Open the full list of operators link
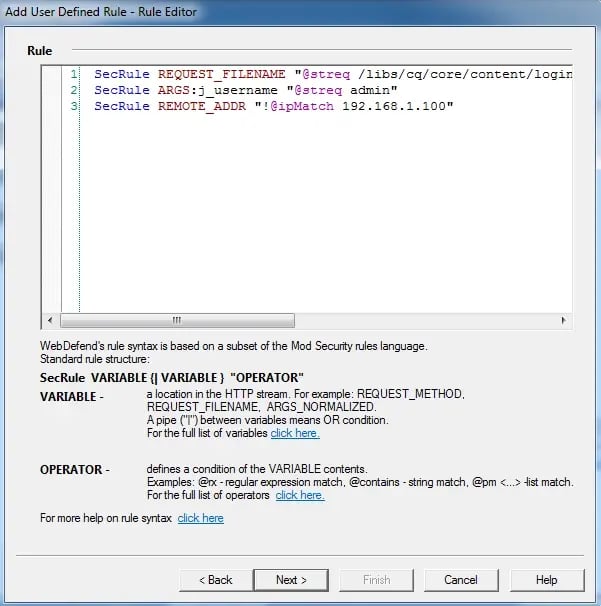The width and height of the screenshot is (601, 606). point(300,495)
